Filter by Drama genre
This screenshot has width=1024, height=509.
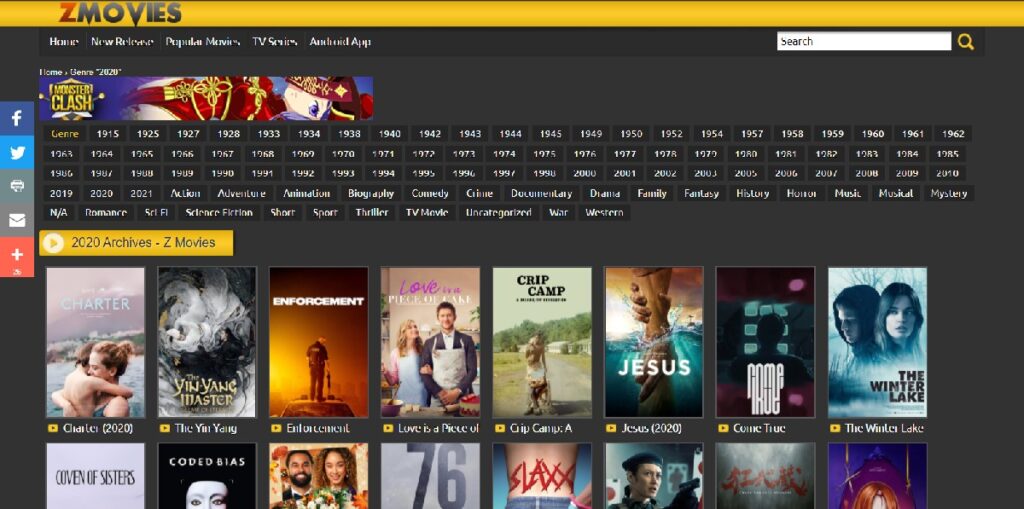pyautogui.click(x=604, y=193)
